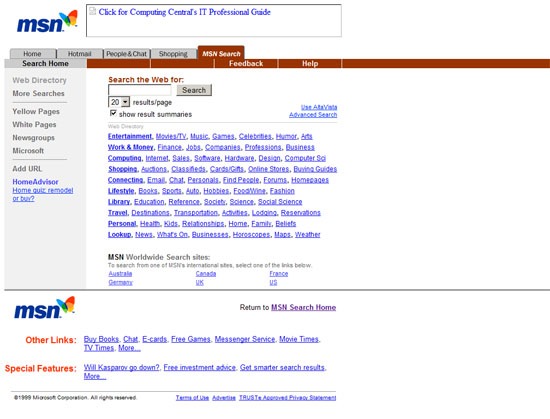The width and height of the screenshot is (550, 419).
Task: Open Find People directory link
Action: [x=241, y=180]
